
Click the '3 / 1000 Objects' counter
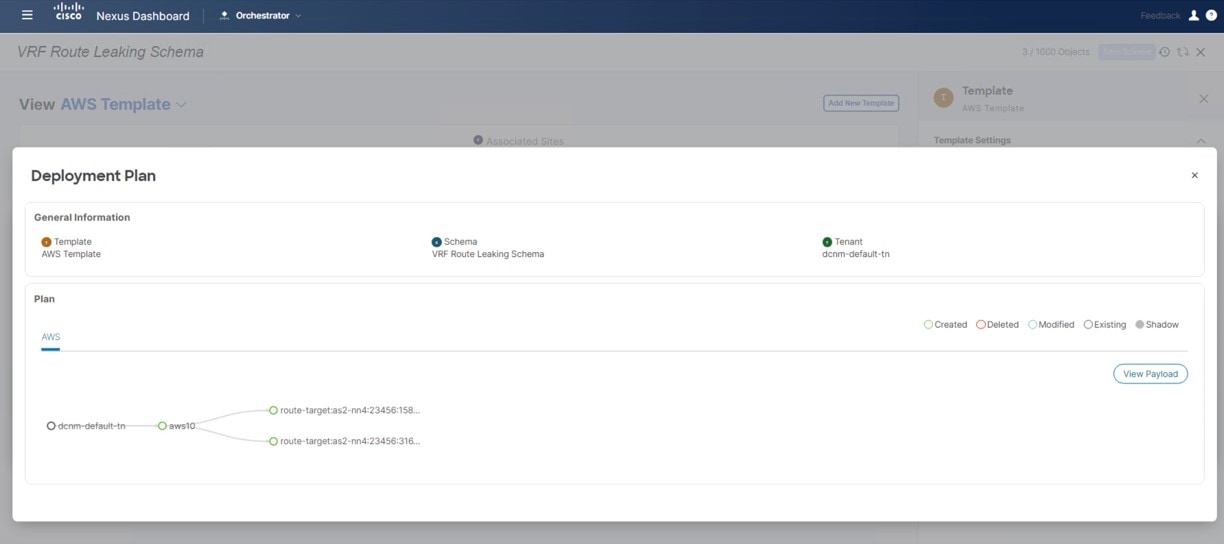[1056, 52]
